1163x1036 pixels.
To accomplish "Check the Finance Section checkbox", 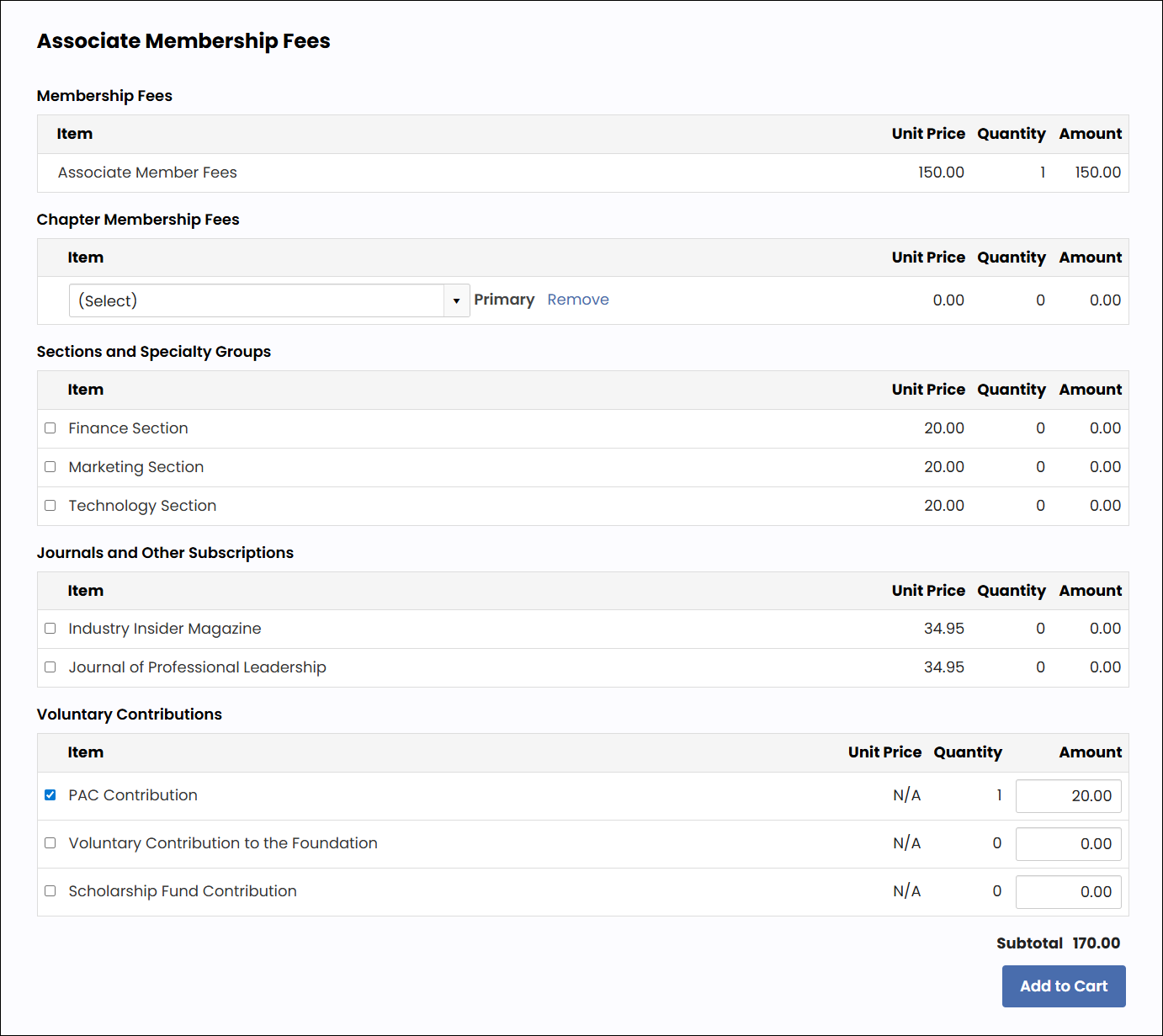I will coord(50,428).
